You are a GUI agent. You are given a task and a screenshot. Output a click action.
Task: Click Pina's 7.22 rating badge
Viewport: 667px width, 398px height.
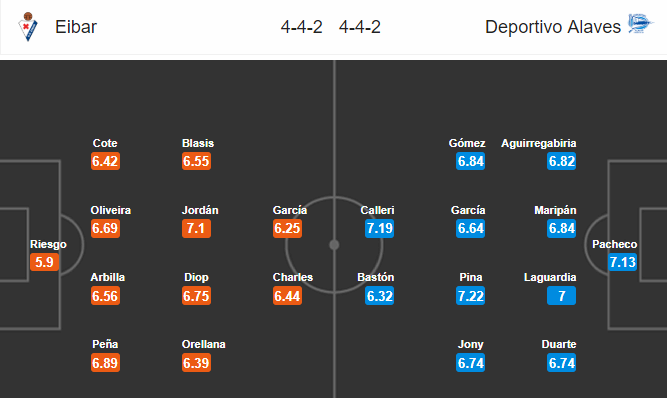470,296
